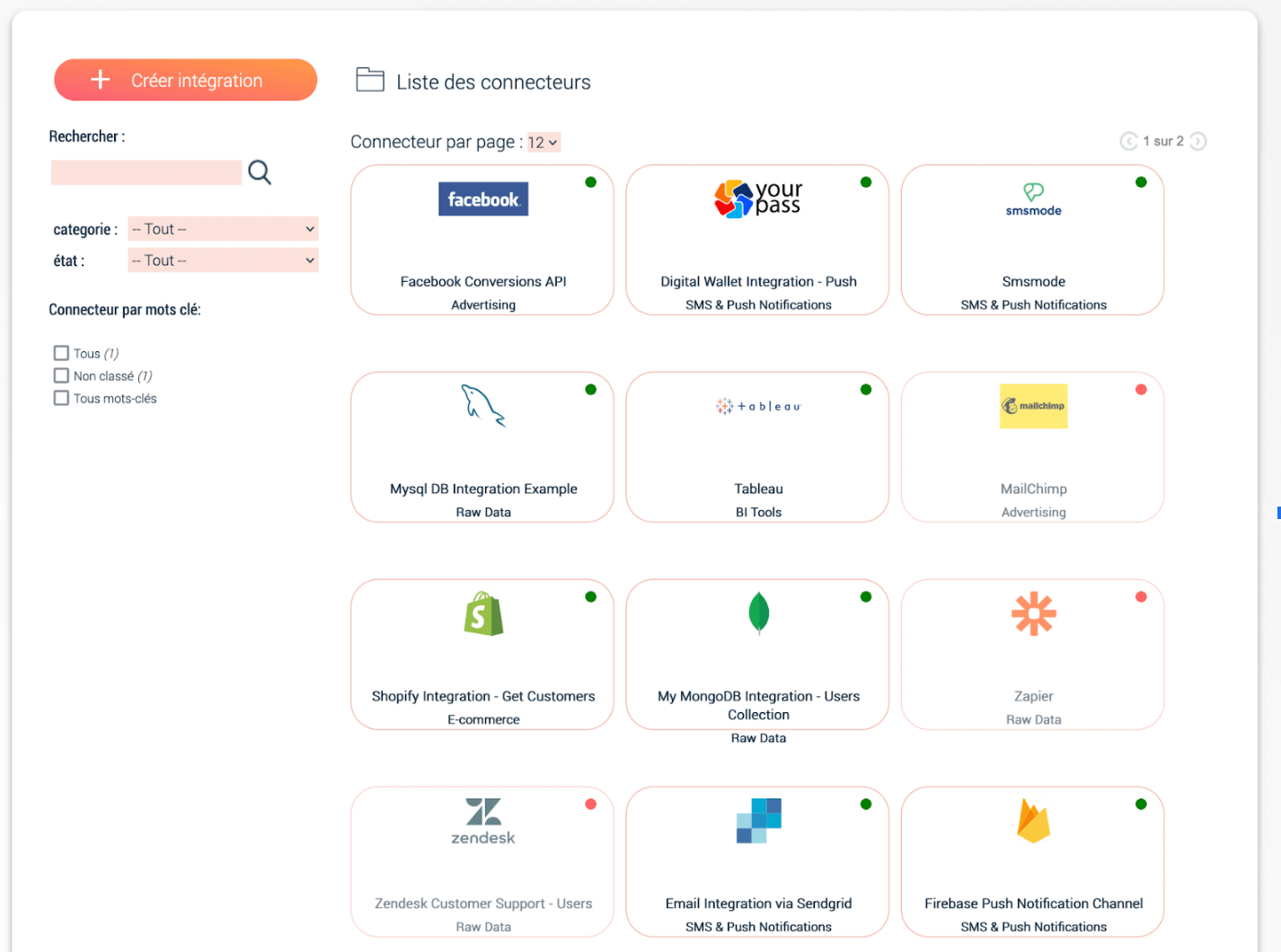Image resolution: width=1281 pixels, height=952 pixels.
Task: Go to previous page arrow
Action: coord(1128,141)
